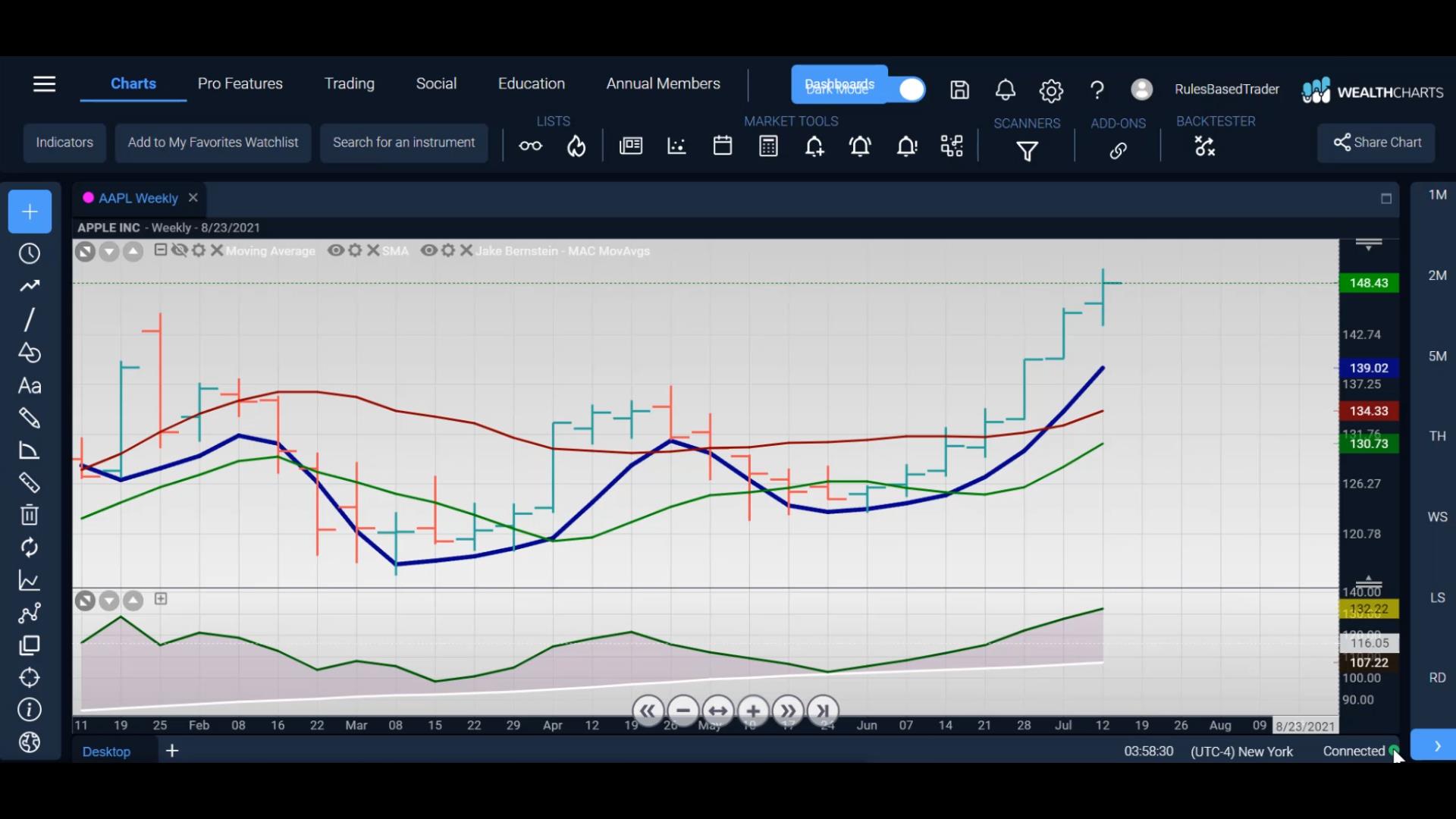Open the calculator market tool
This screenshot has width=1456, height=819.
(768, 146)
